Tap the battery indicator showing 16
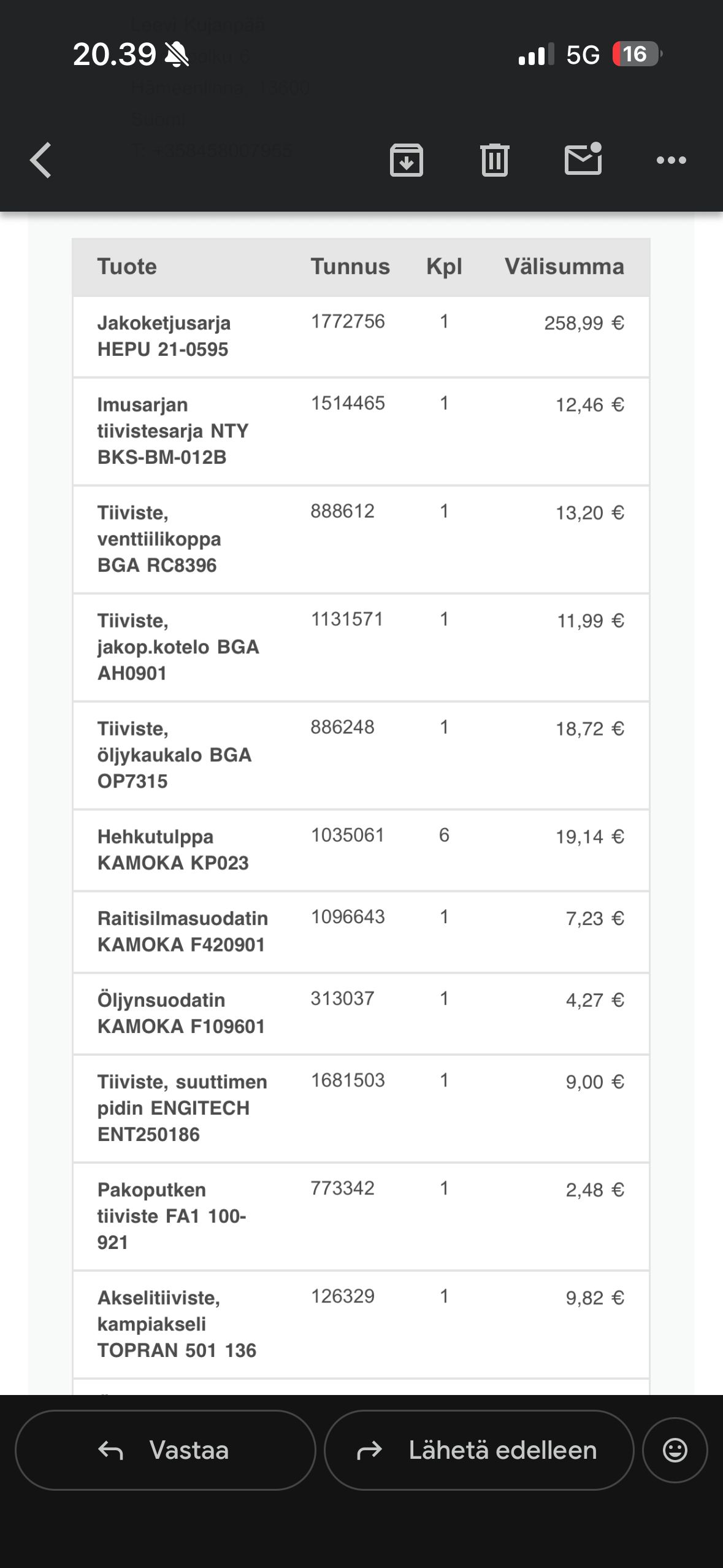 coord(637,54)
